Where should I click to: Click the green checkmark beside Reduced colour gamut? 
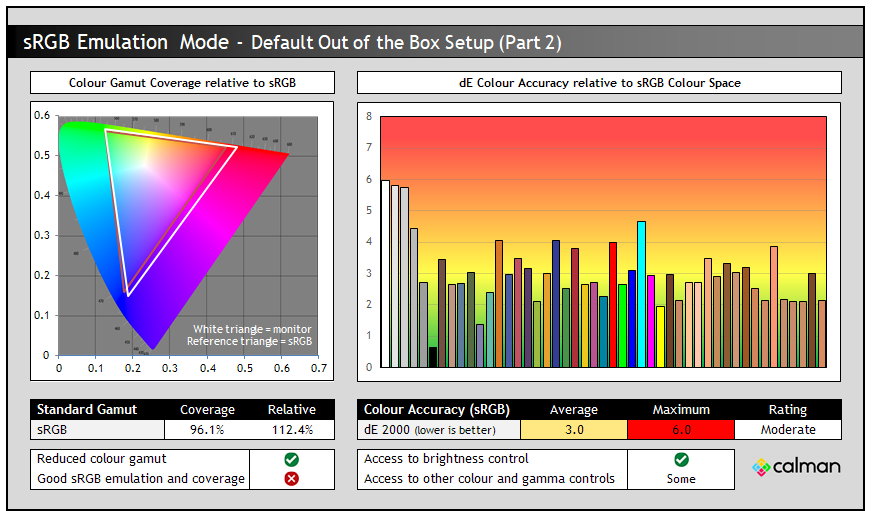pos(291,460)
